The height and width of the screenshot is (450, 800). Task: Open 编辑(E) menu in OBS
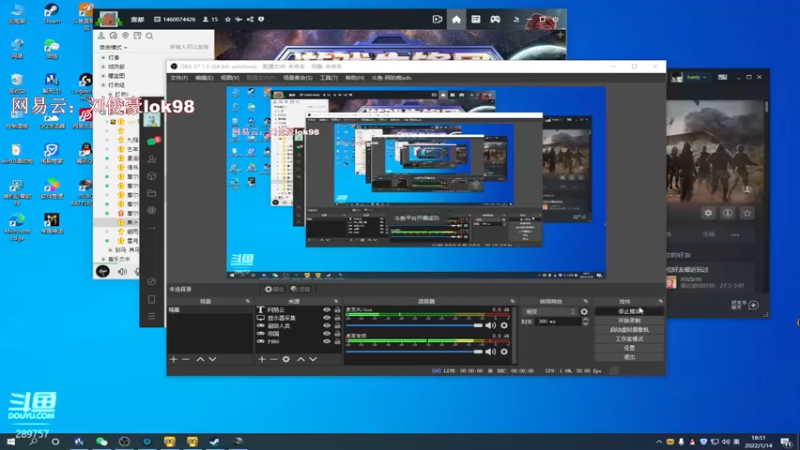tap(204, 78)
